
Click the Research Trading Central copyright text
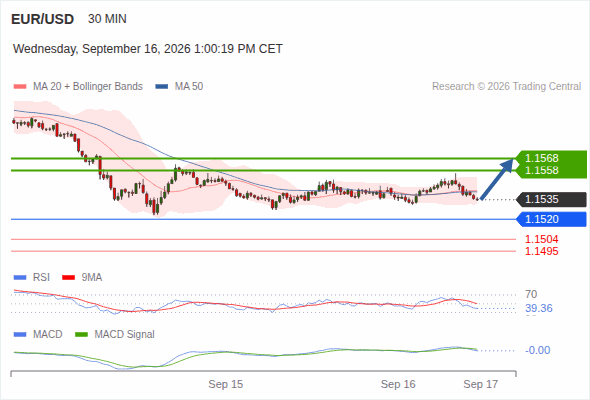506,87
